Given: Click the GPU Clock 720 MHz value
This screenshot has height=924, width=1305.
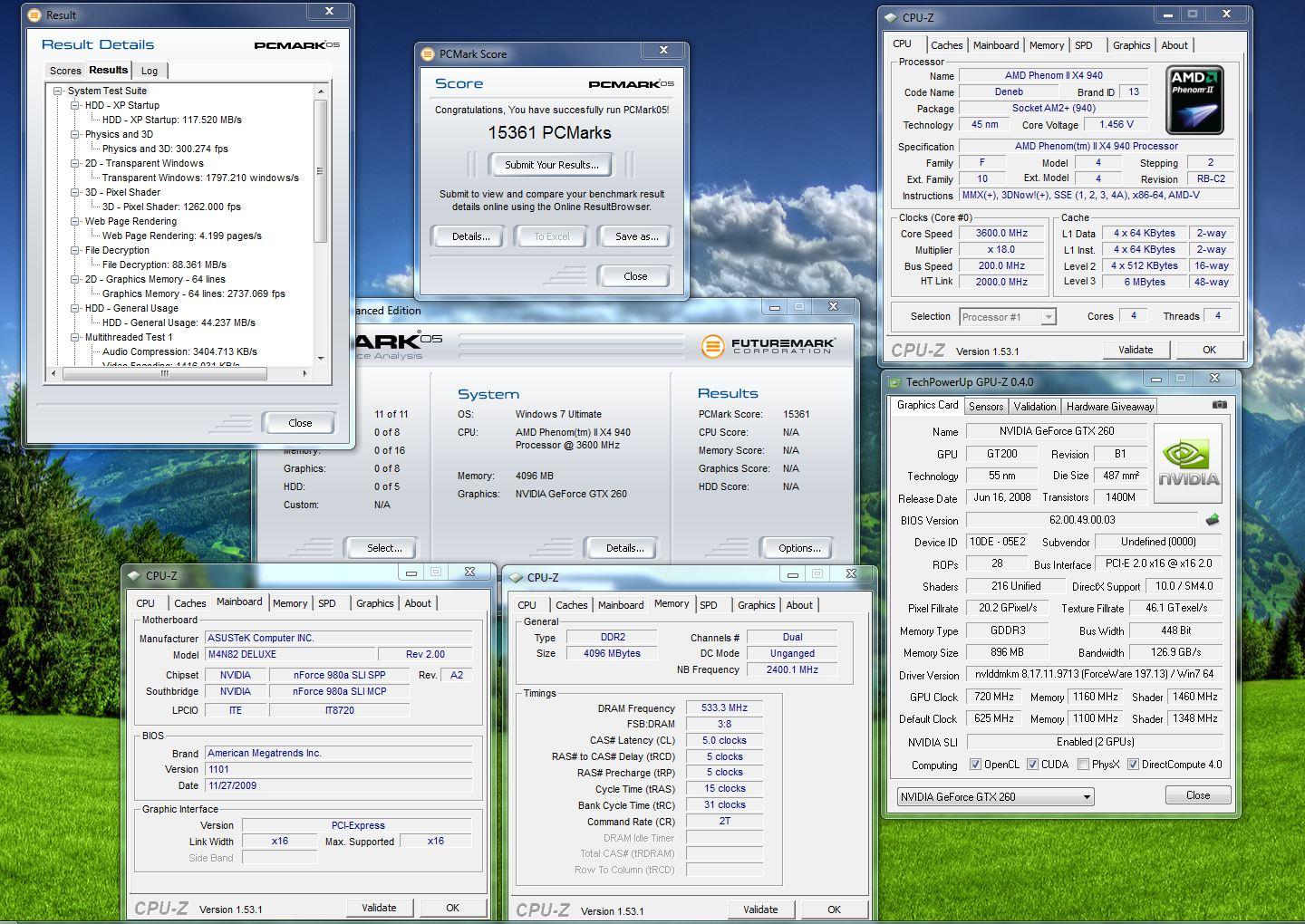Looking at the screenshot, I should coord(994,698).
